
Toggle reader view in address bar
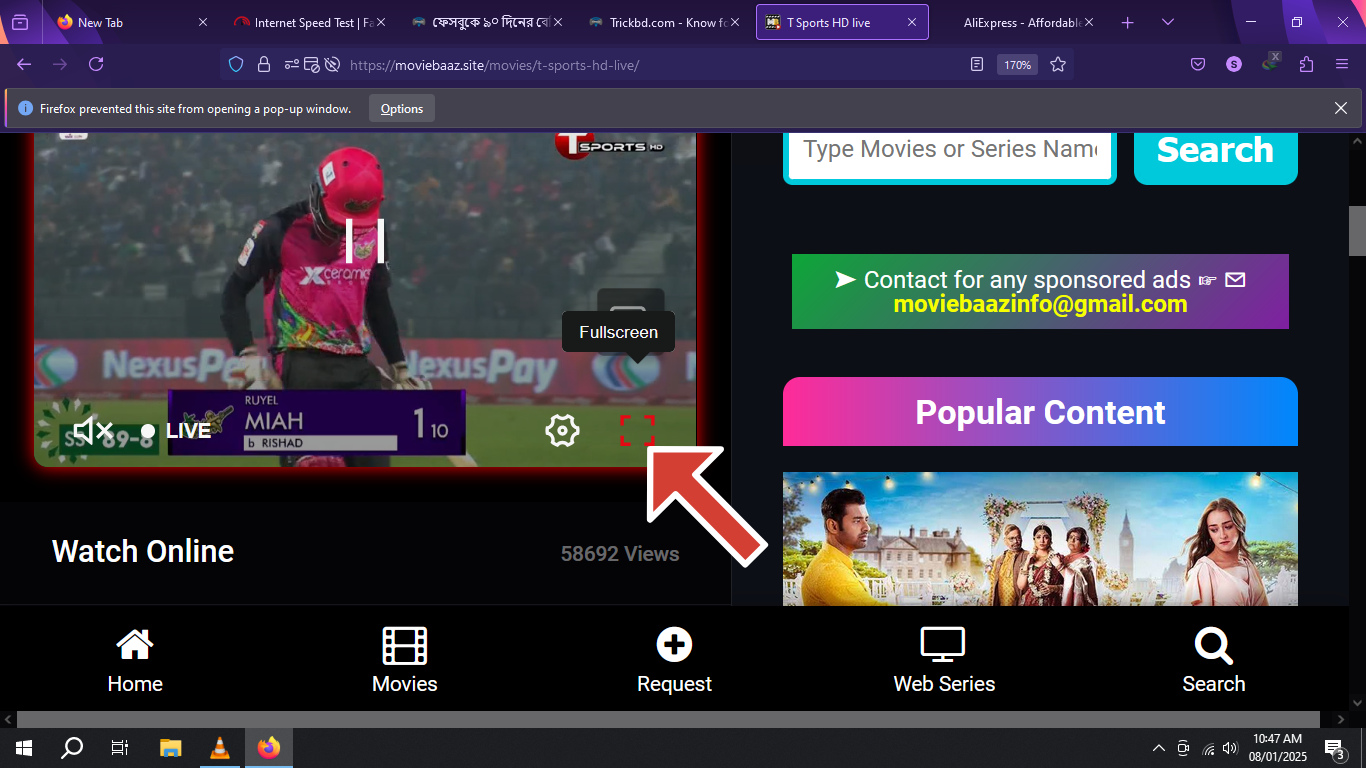[x=977, y=65]
